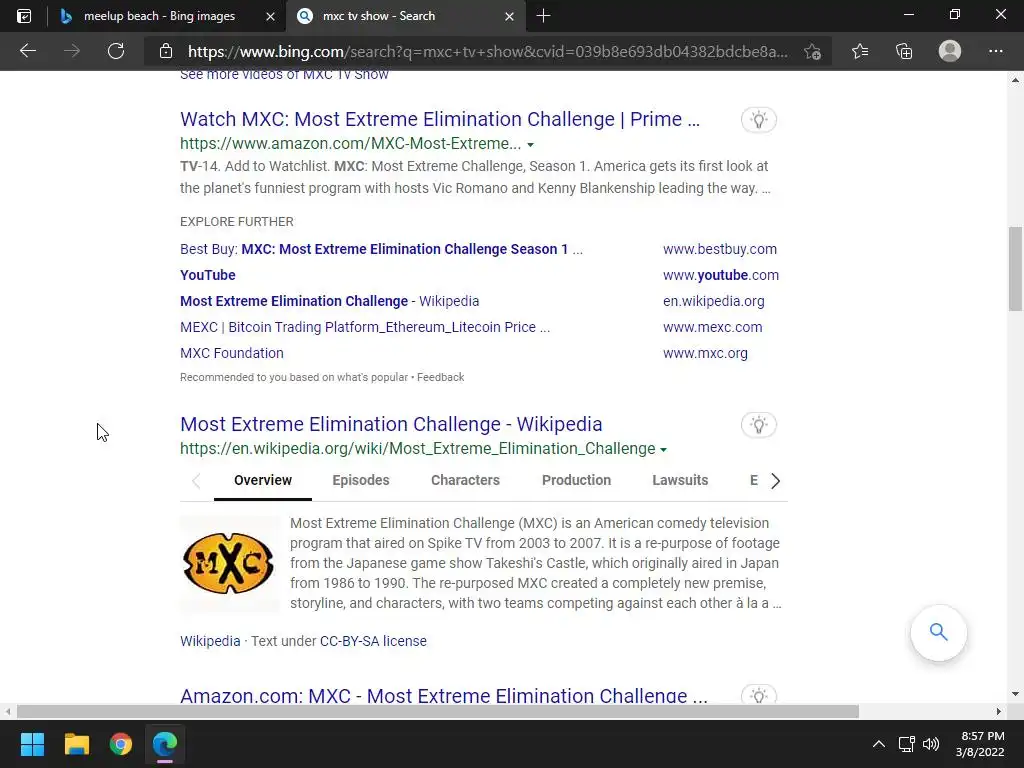Image resolution: width=1024 pixels, height=768 pixels.
Task: Open Most Extreme Elimination Challenge Wikipedia title
Action: 391,424
